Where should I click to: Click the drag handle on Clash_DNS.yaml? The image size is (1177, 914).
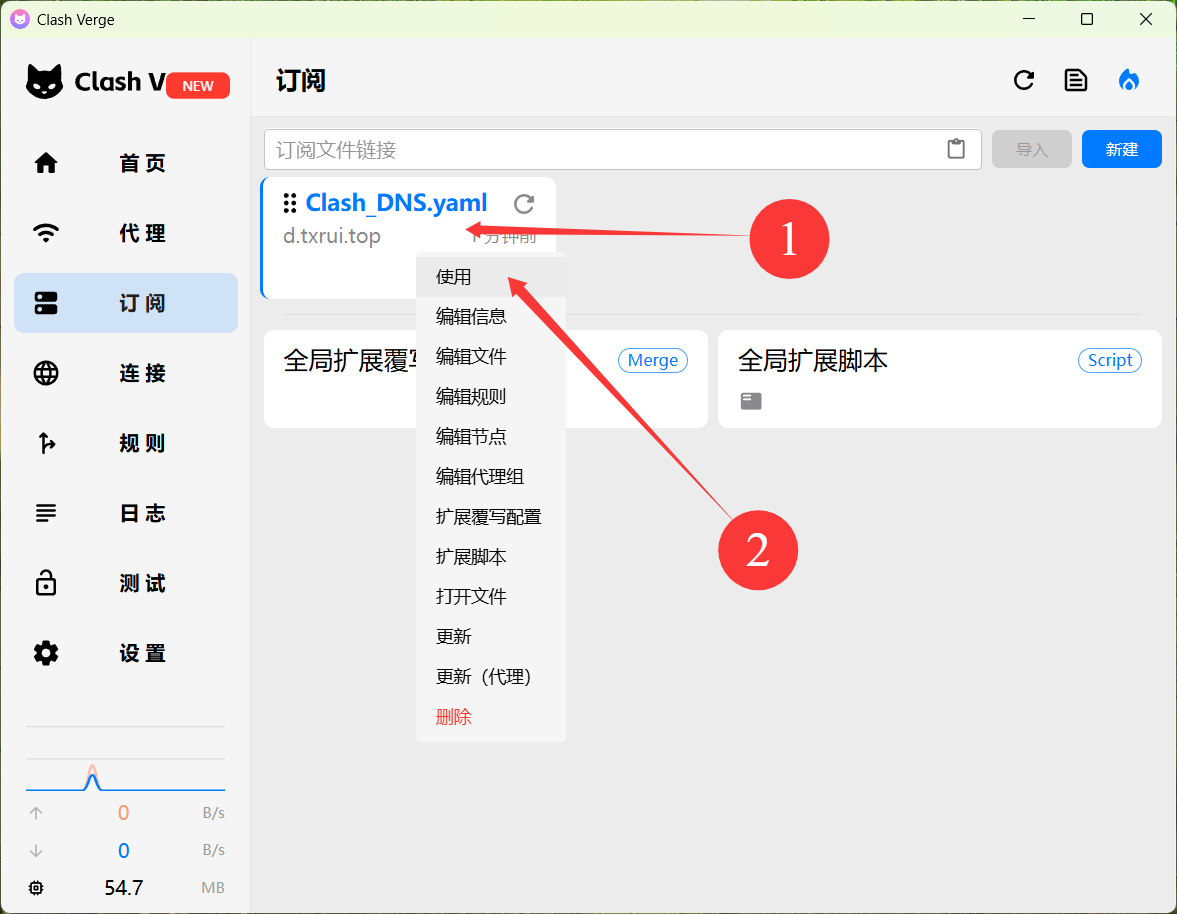(x=290, y=203)
